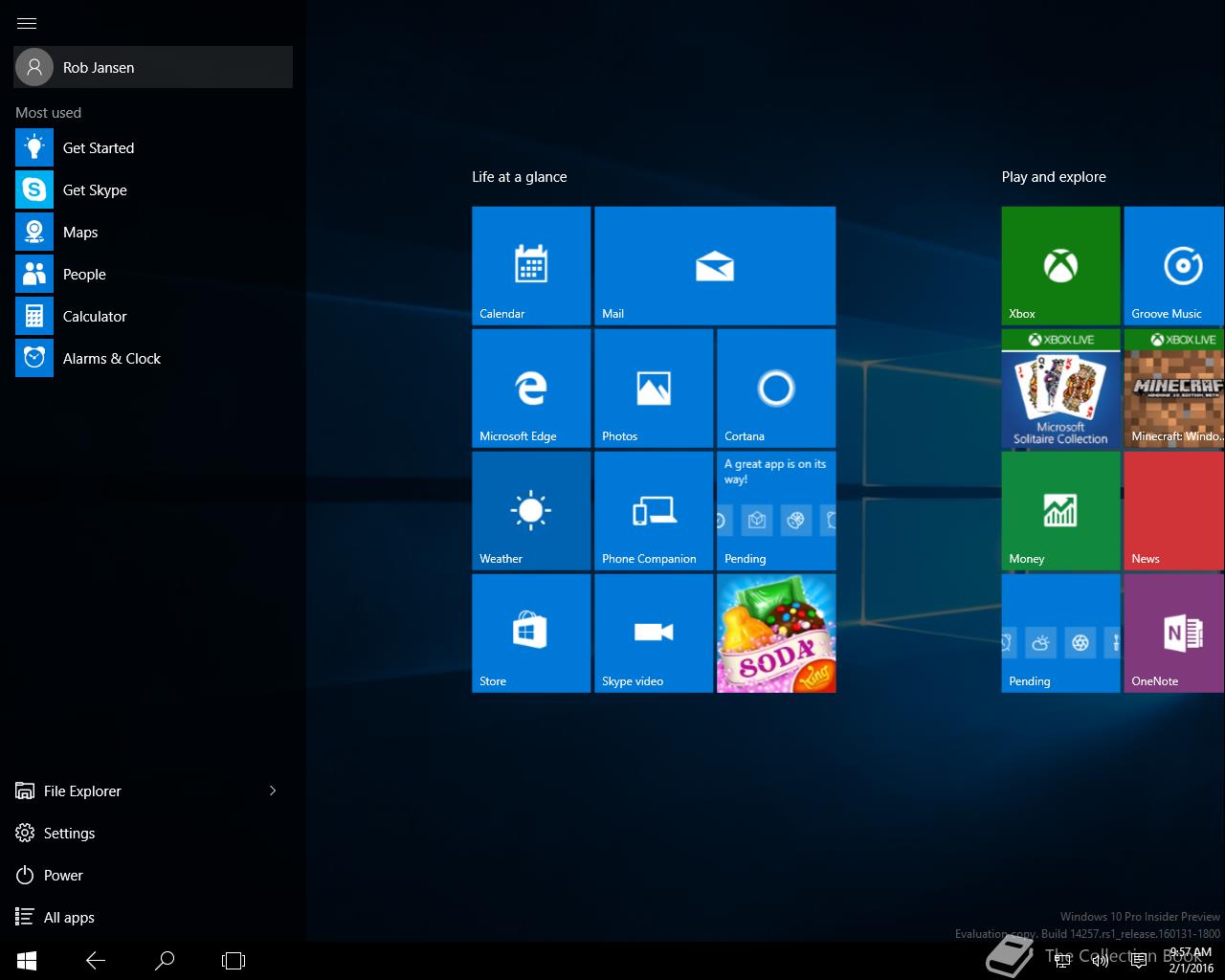Image resolution: width=1225 pixels, height=980 pixels.
Task: Open the network icon in system tray
Action: pos(1062,961)
